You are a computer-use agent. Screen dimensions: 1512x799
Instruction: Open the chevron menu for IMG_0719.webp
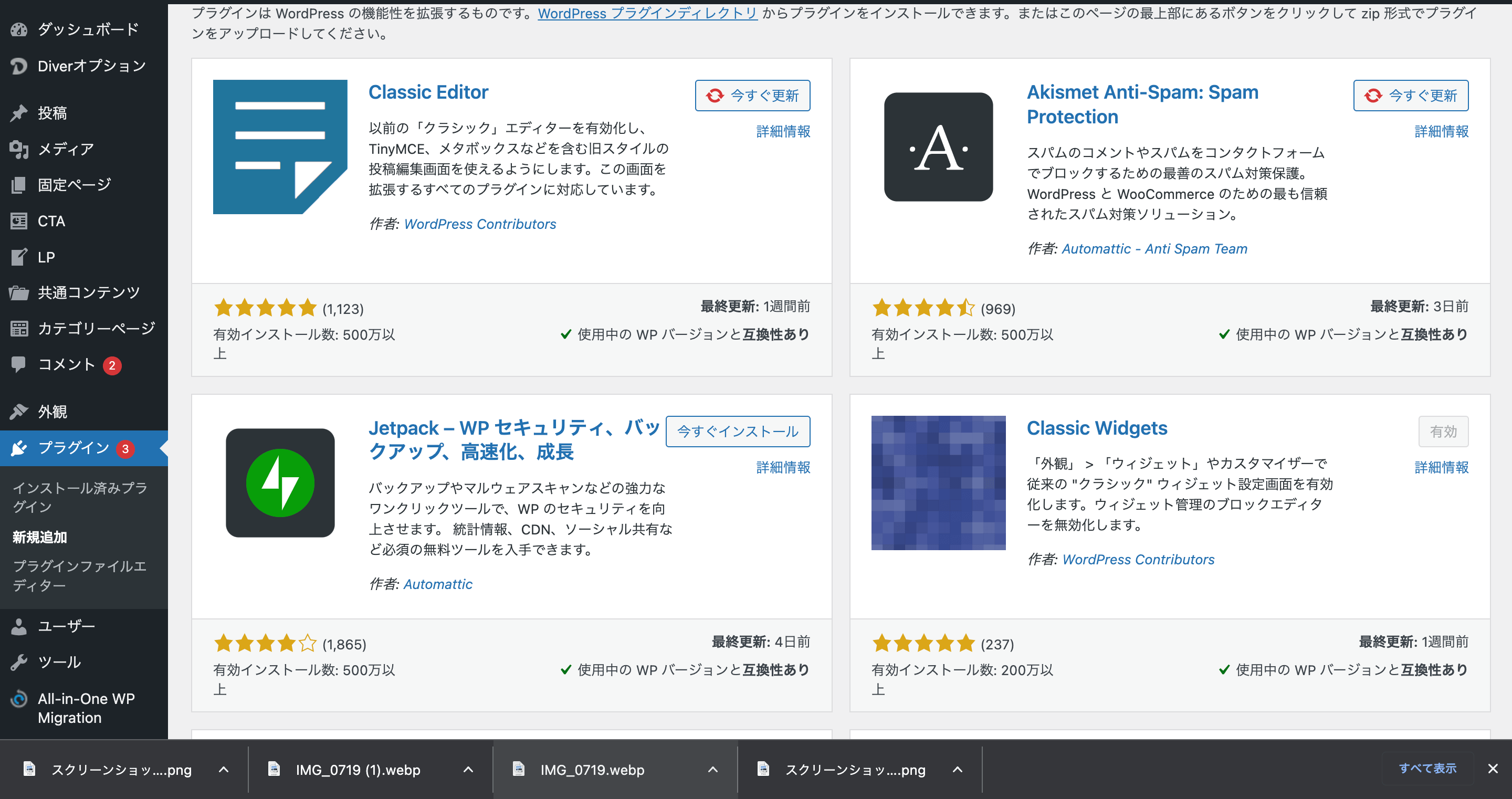[x=712, y=769]
